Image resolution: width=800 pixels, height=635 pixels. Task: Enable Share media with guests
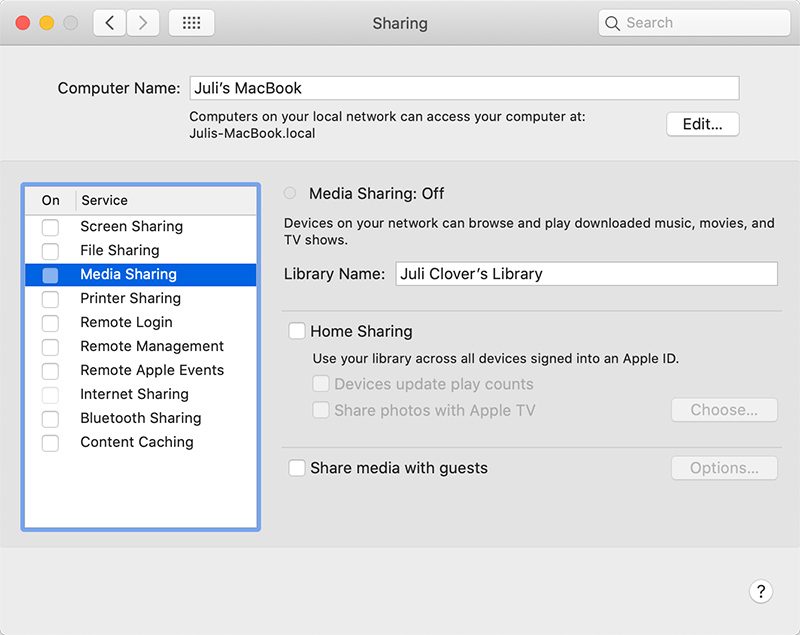click(296, 468)
